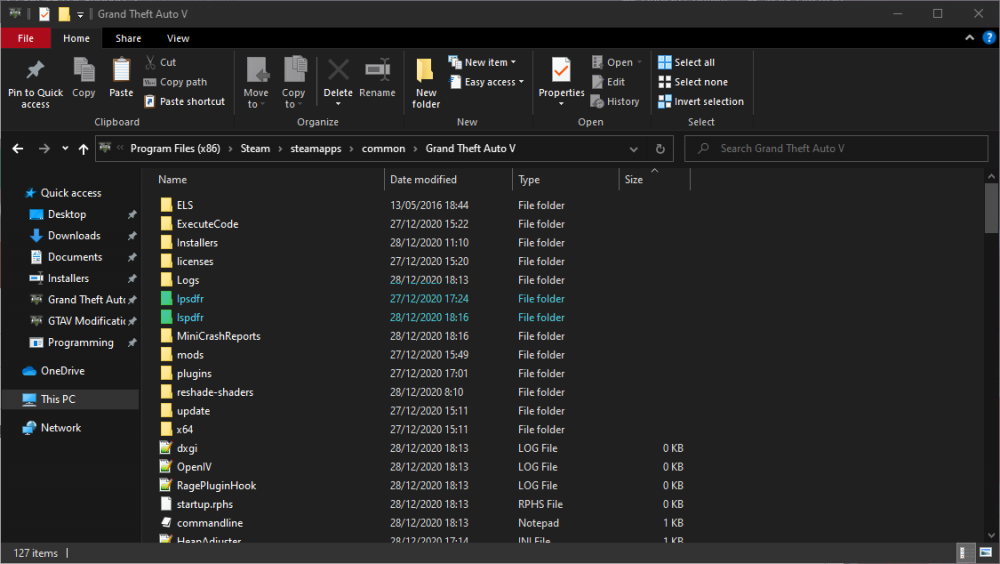Open Properties from the ribbon
The image size is (1000, 564).
[x=561, y=74]
